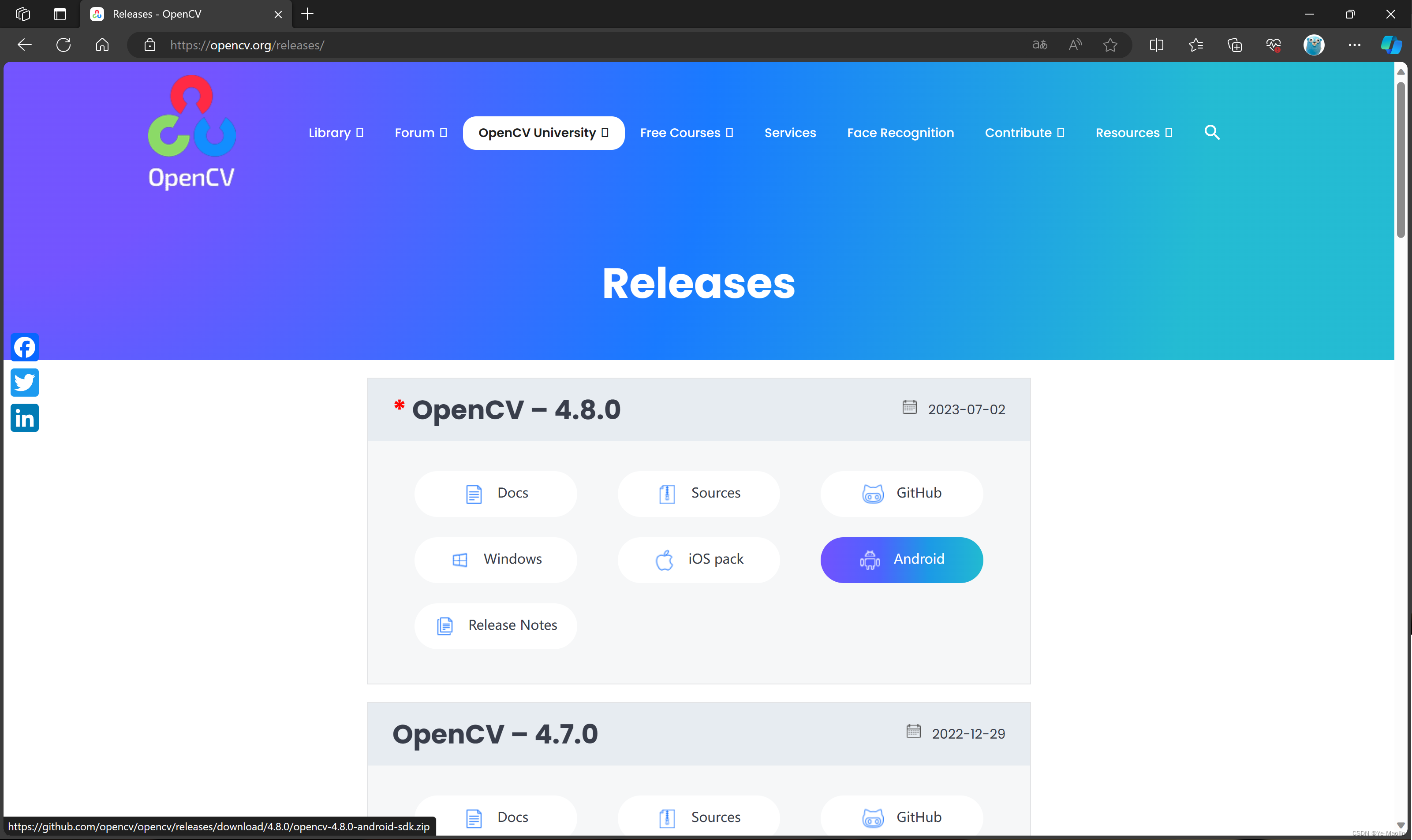
Task: Select the Free Courses menu item
Action: pyautogui.click(x=687, y=133)
